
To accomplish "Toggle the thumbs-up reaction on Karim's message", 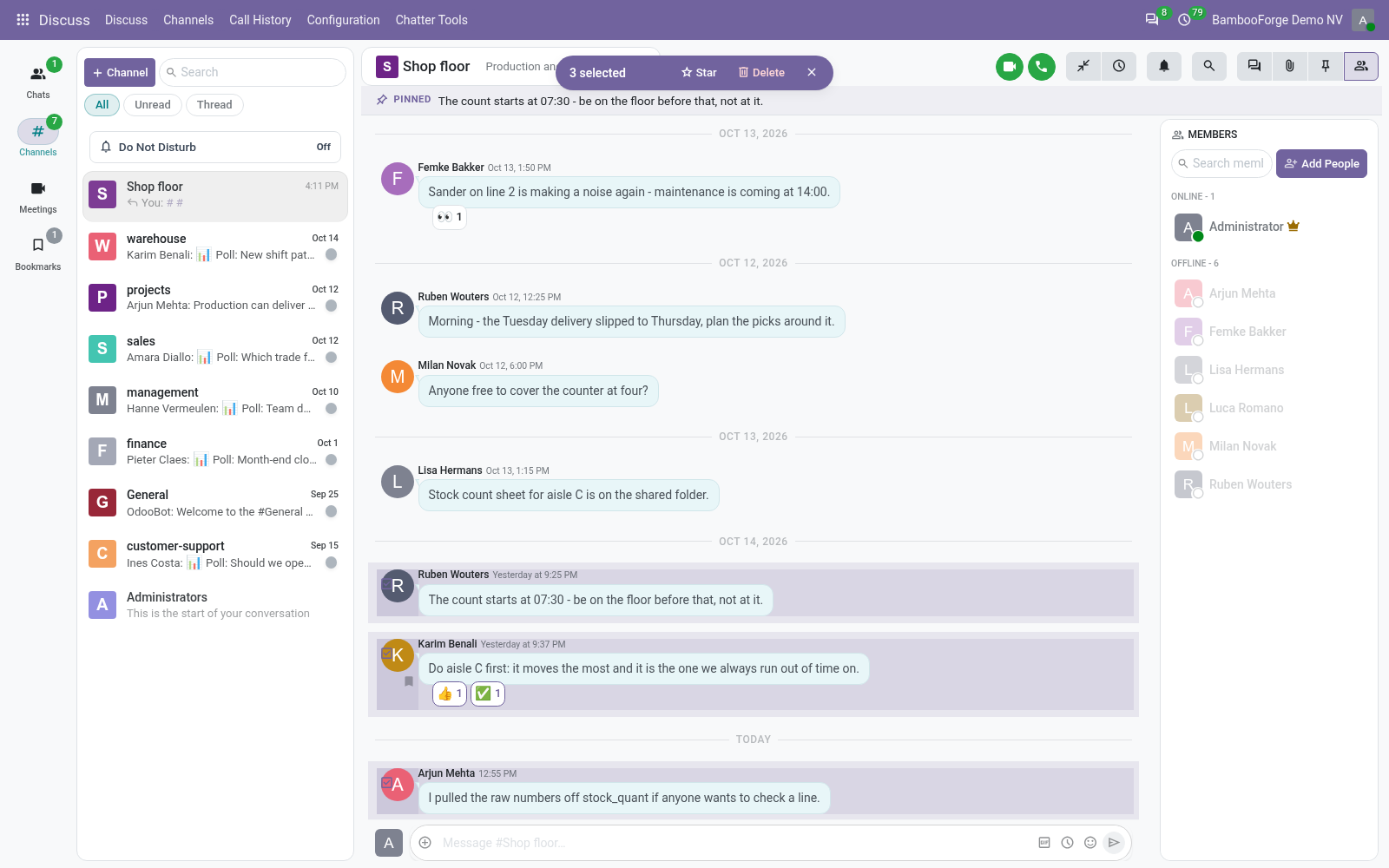I will click(450, 694).
